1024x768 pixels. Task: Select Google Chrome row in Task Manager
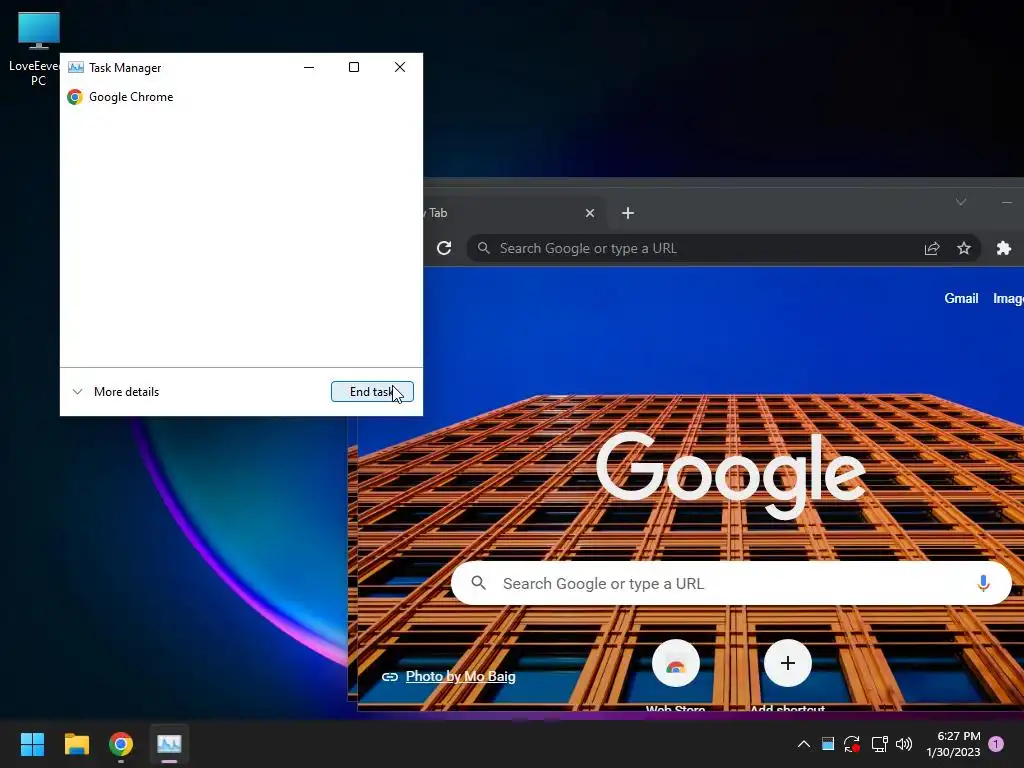click(x=241, y=97)
